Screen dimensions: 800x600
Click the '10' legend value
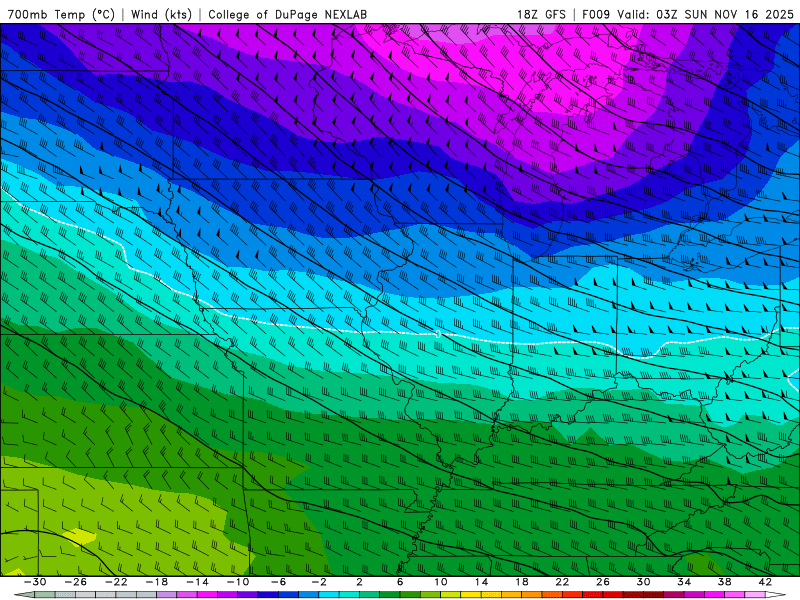coord(441,582)
